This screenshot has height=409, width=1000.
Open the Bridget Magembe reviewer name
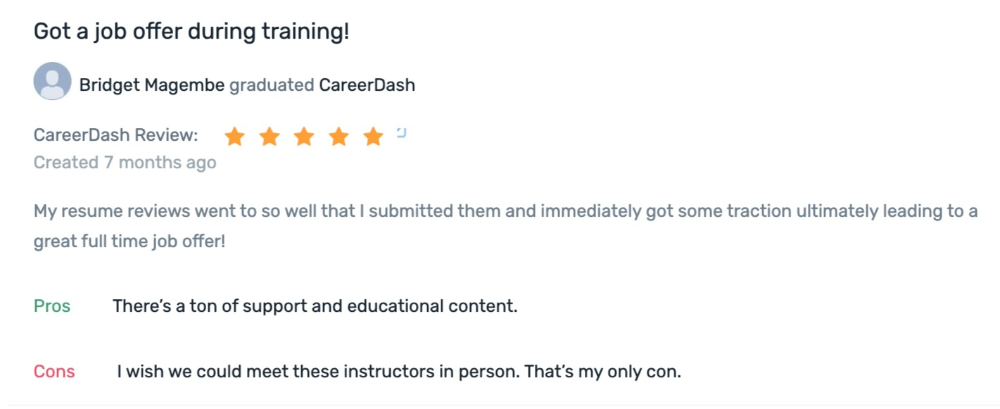point(152,86)
